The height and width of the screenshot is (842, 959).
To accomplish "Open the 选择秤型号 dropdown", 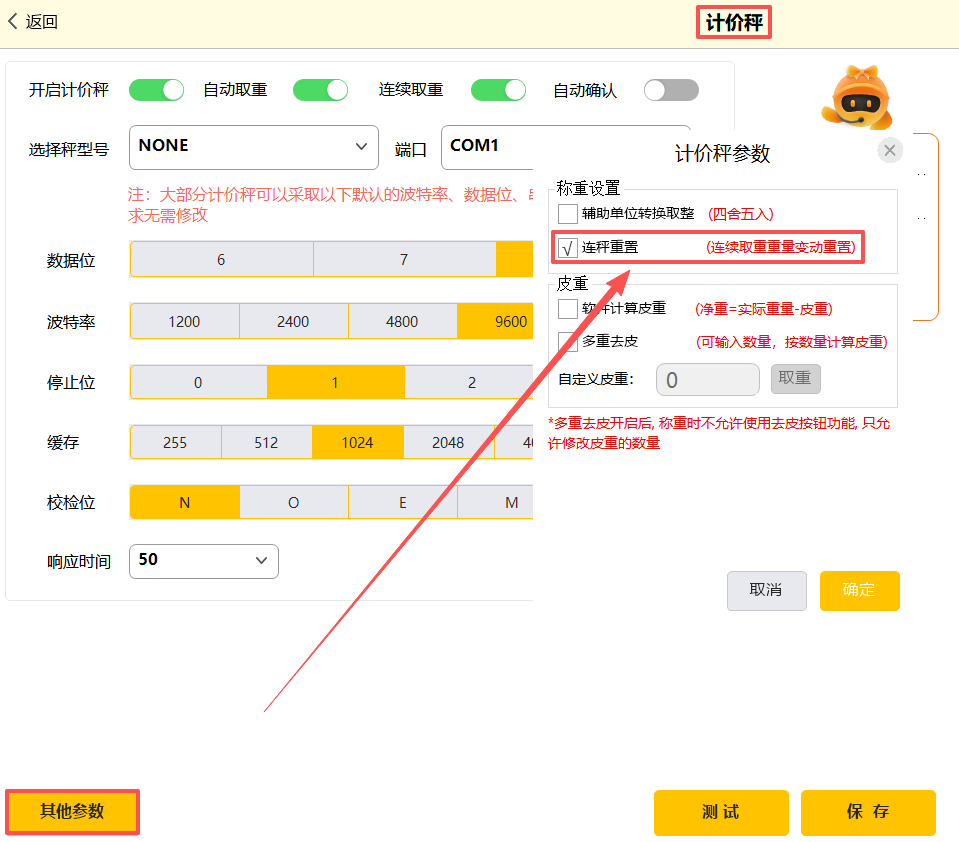I will point(253,147).
